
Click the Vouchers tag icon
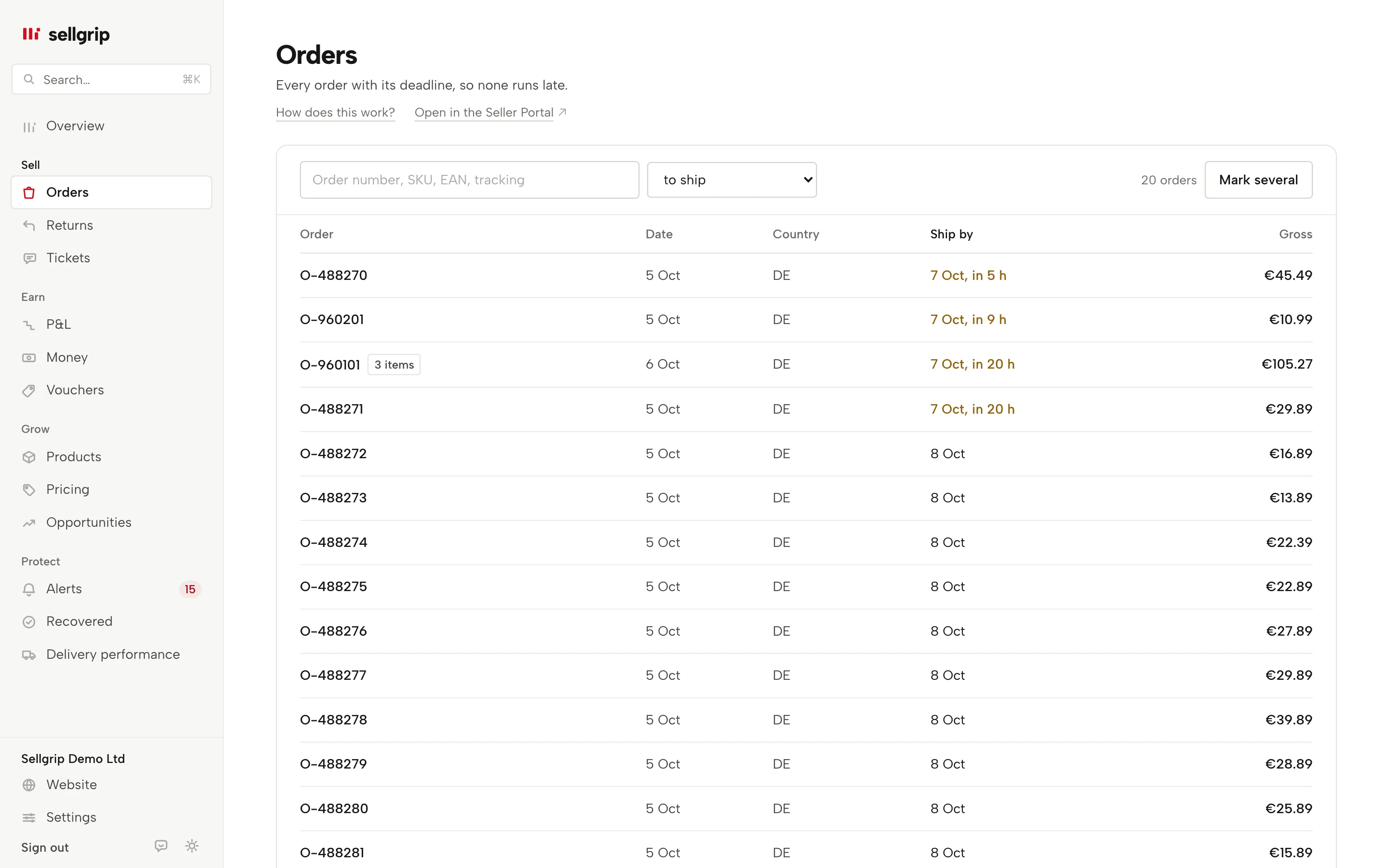(x=29, y=390)
